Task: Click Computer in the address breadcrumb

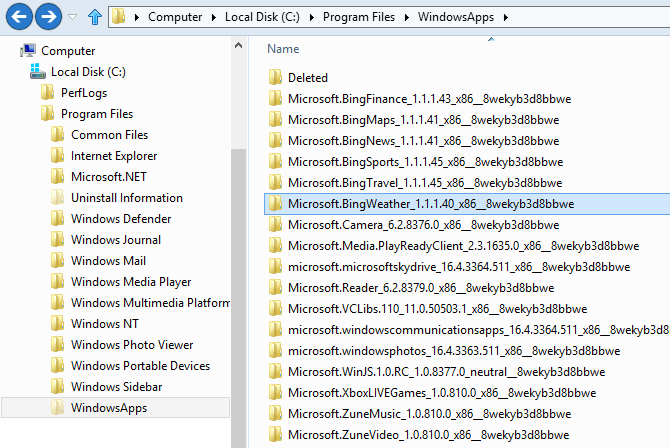Action: [x=175, y=17]
